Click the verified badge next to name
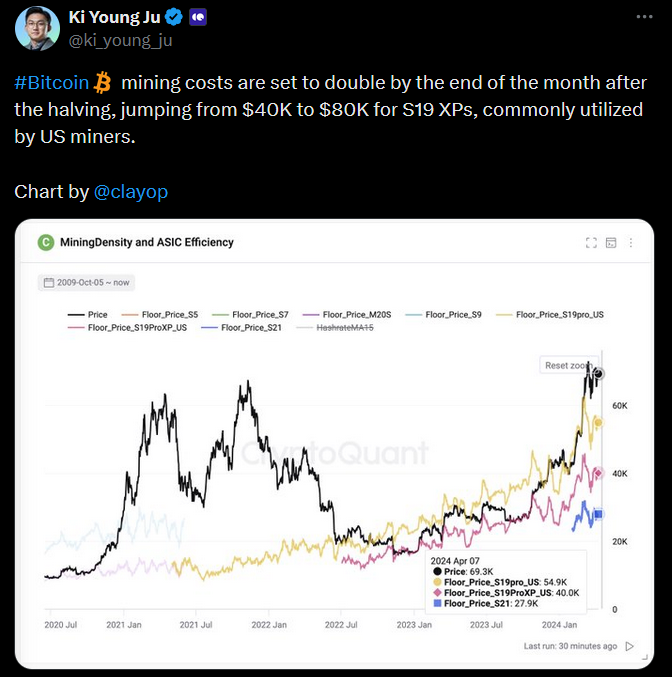Screen dimensions: 672x677 tap(173, 17)
